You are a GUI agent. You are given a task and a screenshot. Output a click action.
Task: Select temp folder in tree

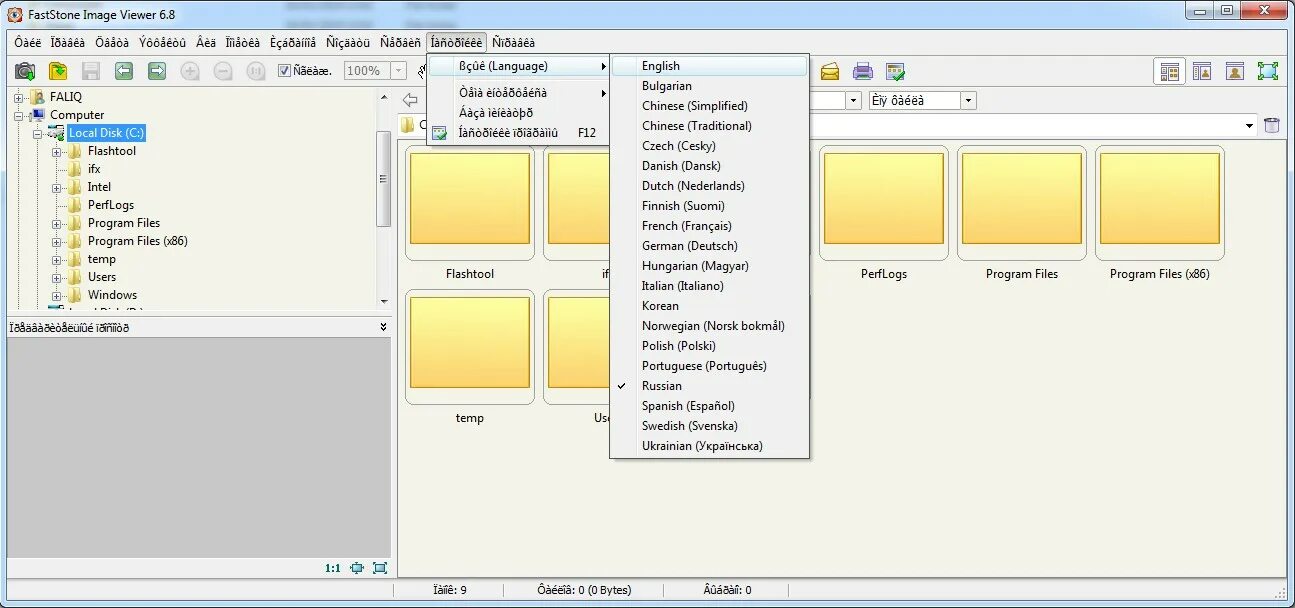[102, 259]
